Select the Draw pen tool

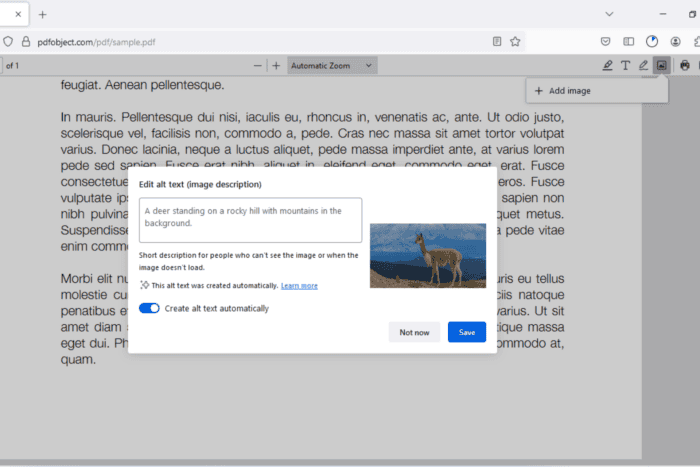(x=643, y=66)
